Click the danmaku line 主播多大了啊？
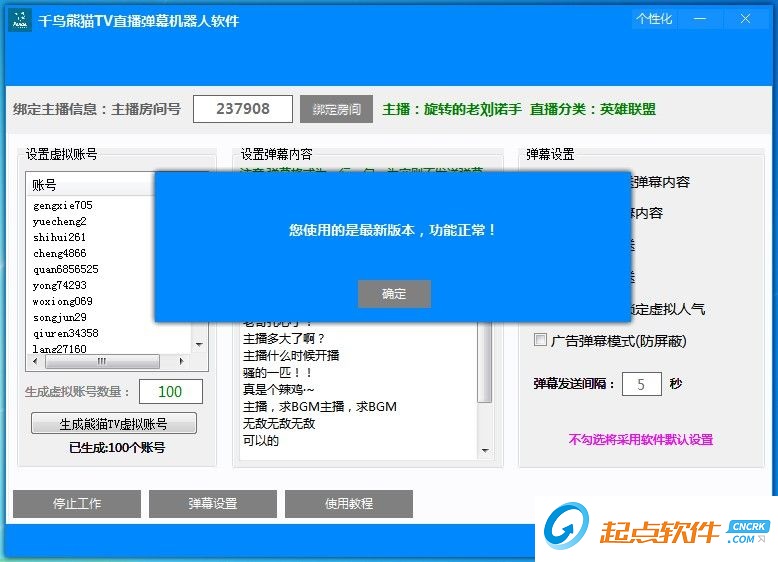Image resolution: width=778 pixels, height=562 pixels. [283, 339]
